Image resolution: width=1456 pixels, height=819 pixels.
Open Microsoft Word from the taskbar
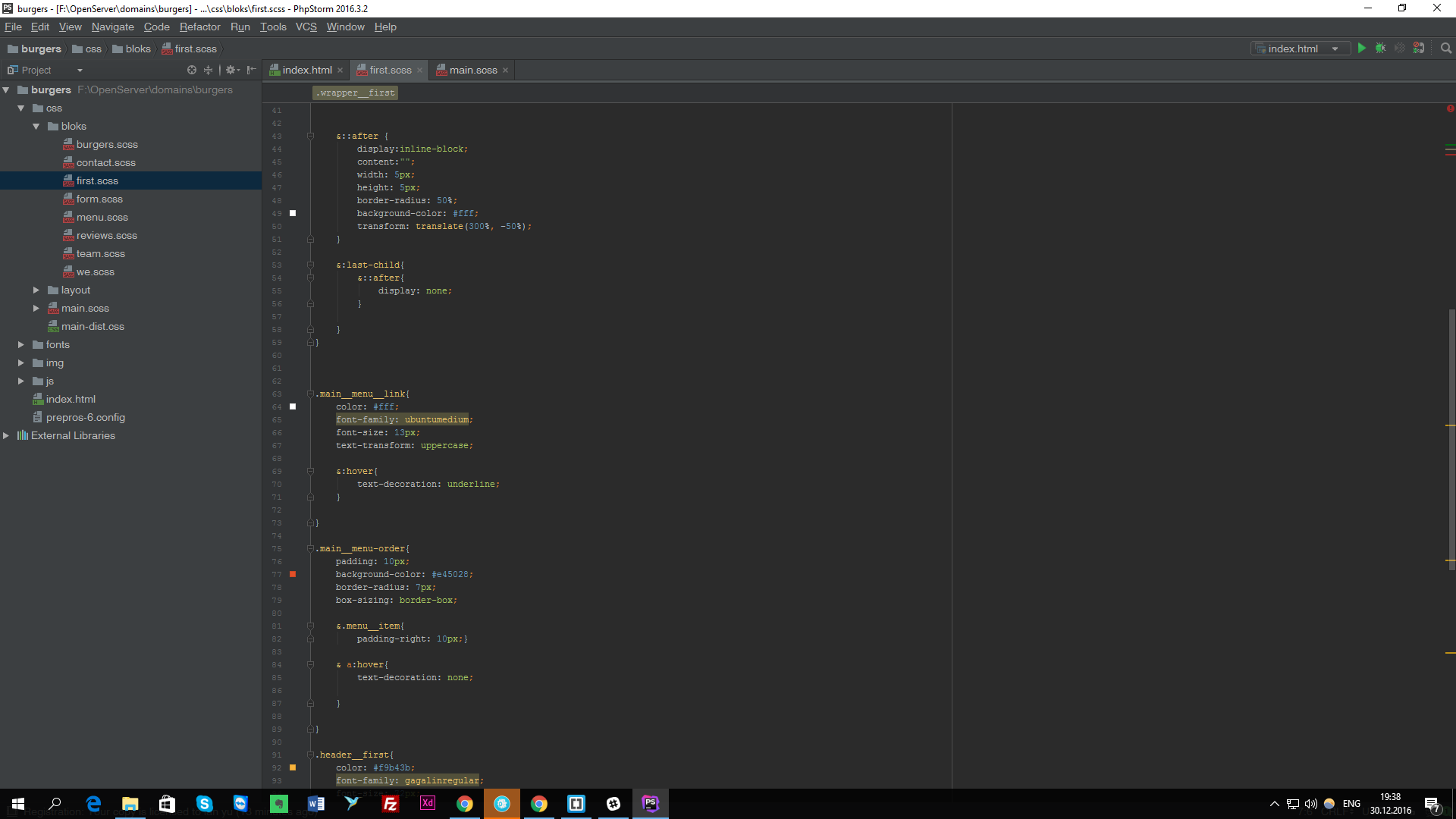coord(315,803)
